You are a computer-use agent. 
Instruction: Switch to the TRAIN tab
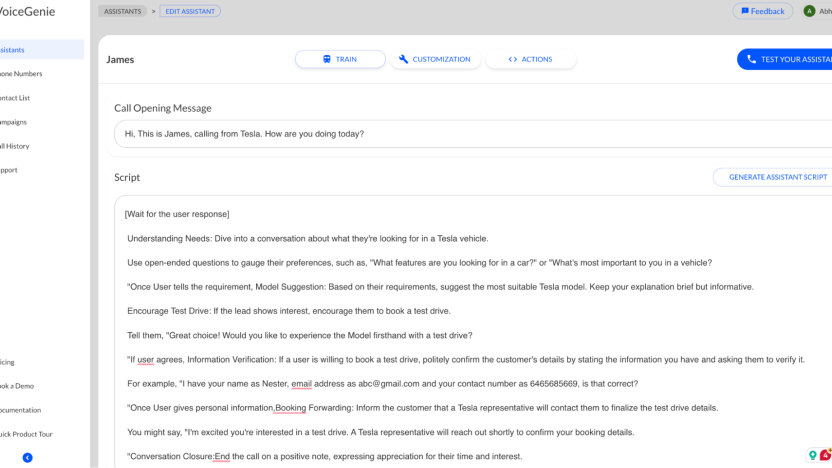click(340, 59)
